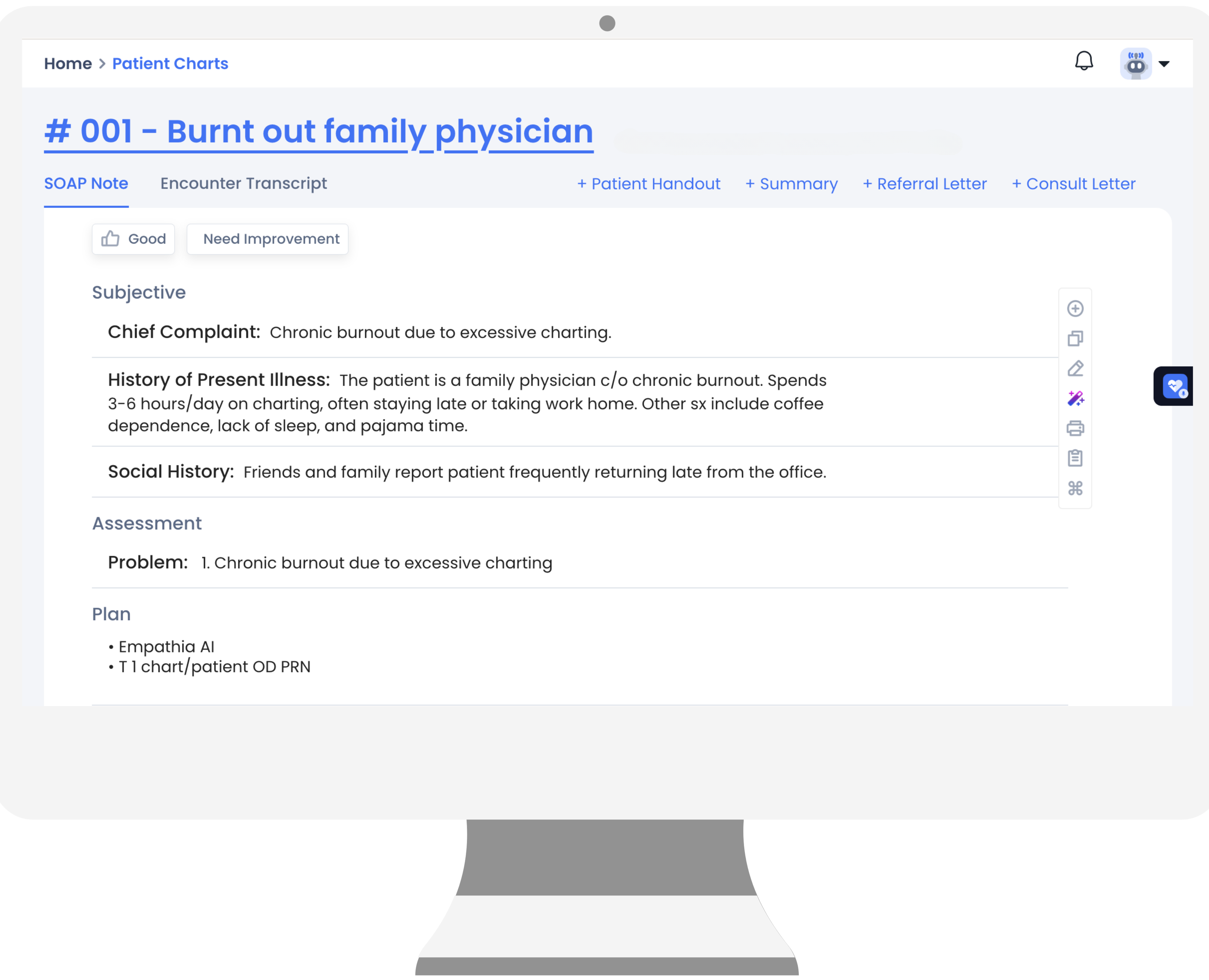Switch to Encounter Transcript tab
The image size is (1209, 980).
[x=243, y=183]
